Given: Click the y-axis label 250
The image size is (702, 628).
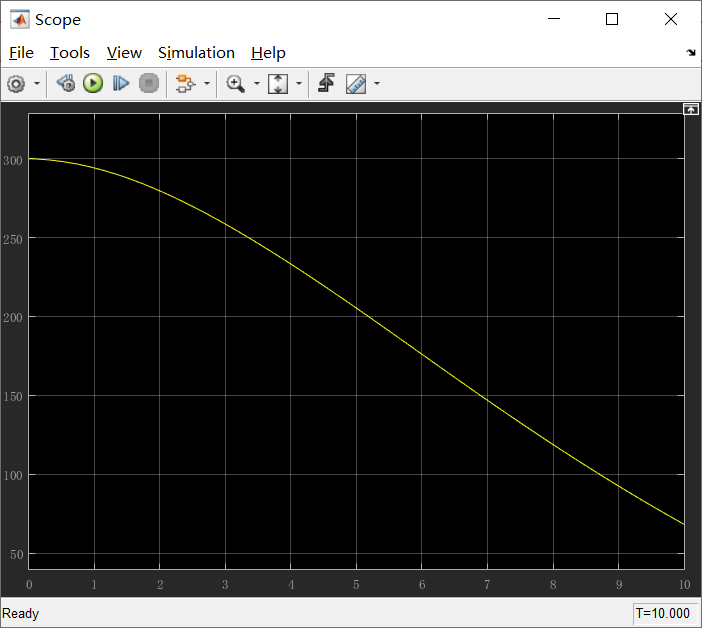Looking at the screenshot, I should pyautogui.click(x=13, y=239).
